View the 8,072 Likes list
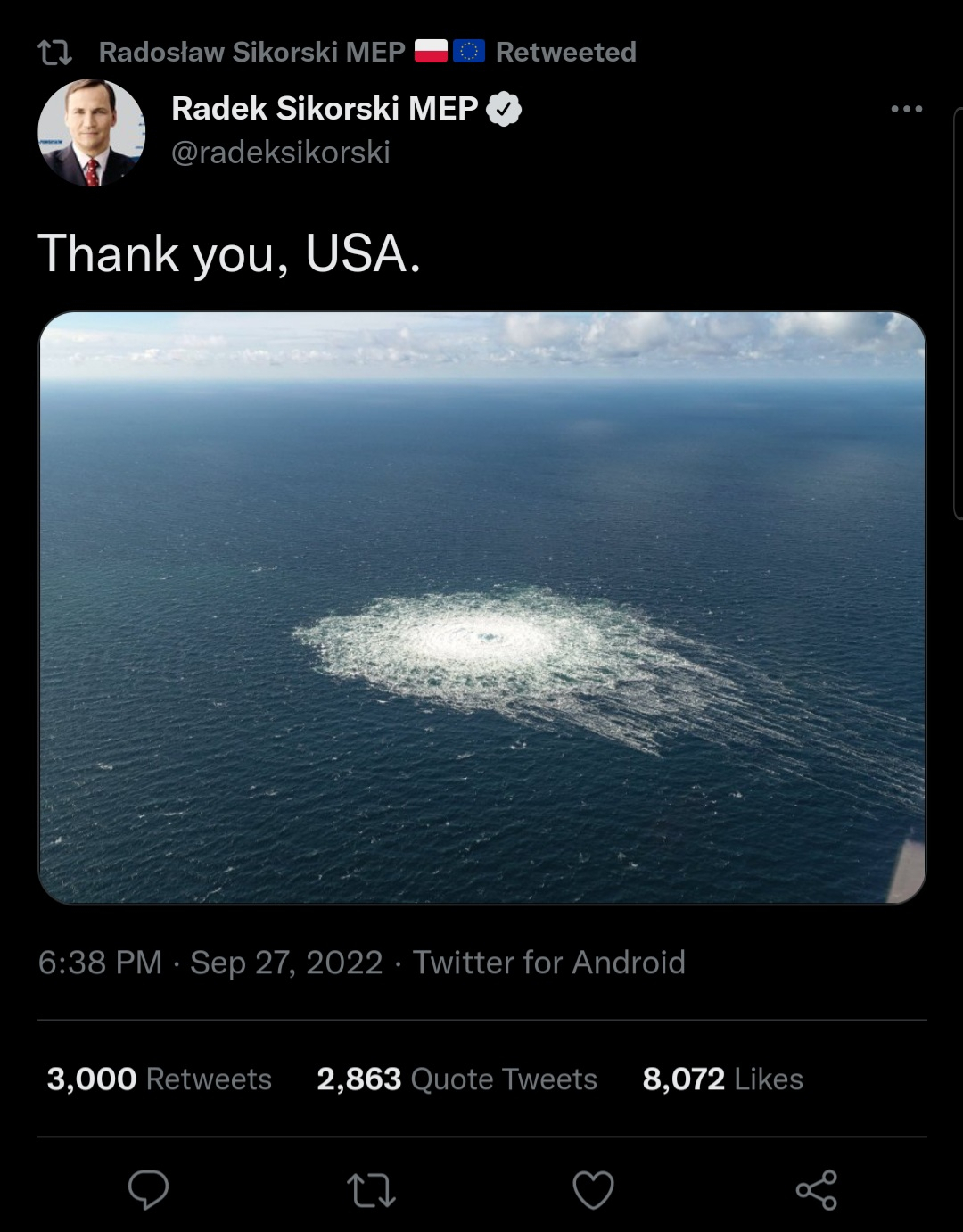This screenshot has height=1232, width=963. click(x=722, y=1079)
